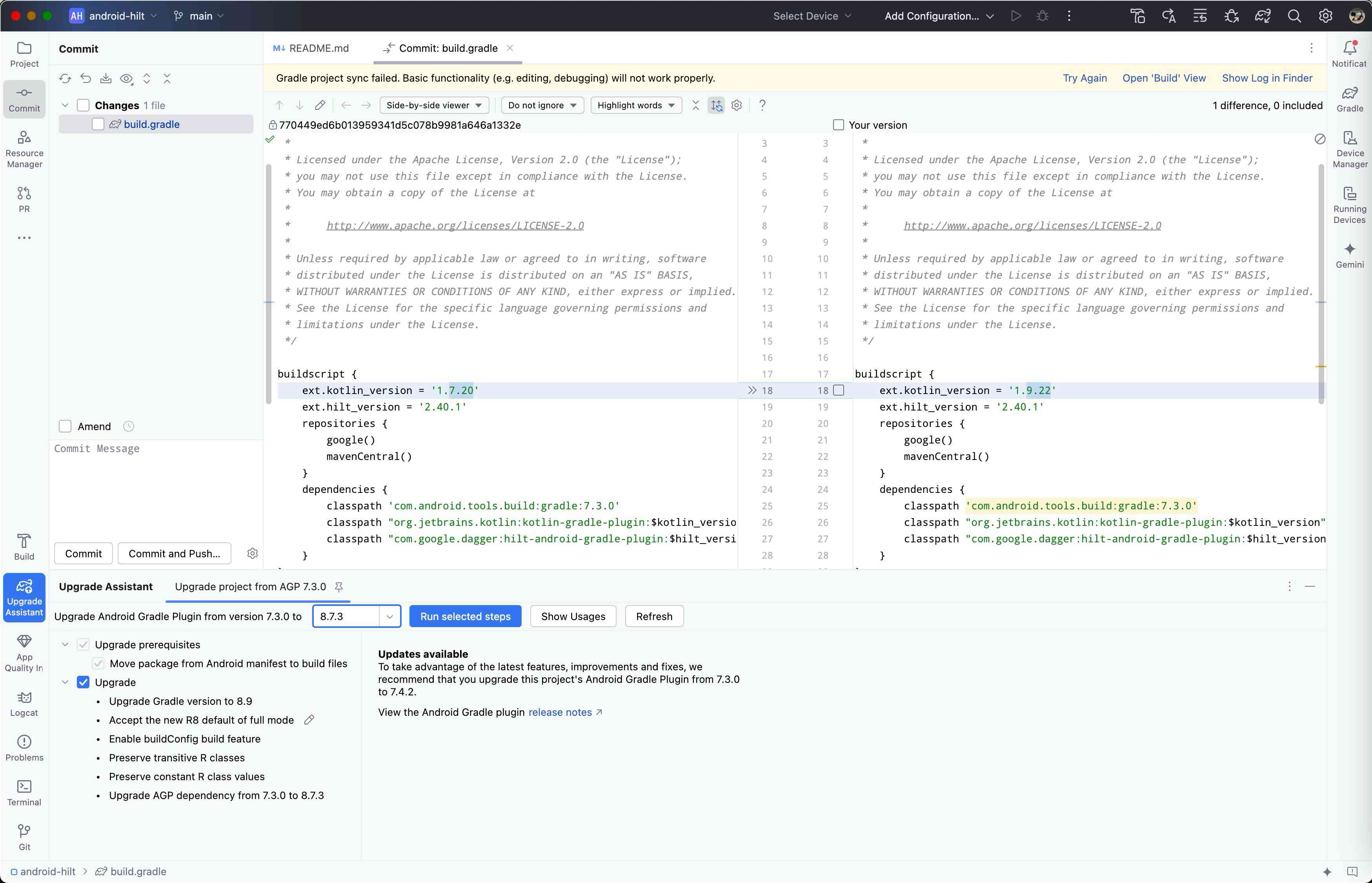Open the Logcat tool window
This screenshot has width=1372, height=883.
coord(24,703)
